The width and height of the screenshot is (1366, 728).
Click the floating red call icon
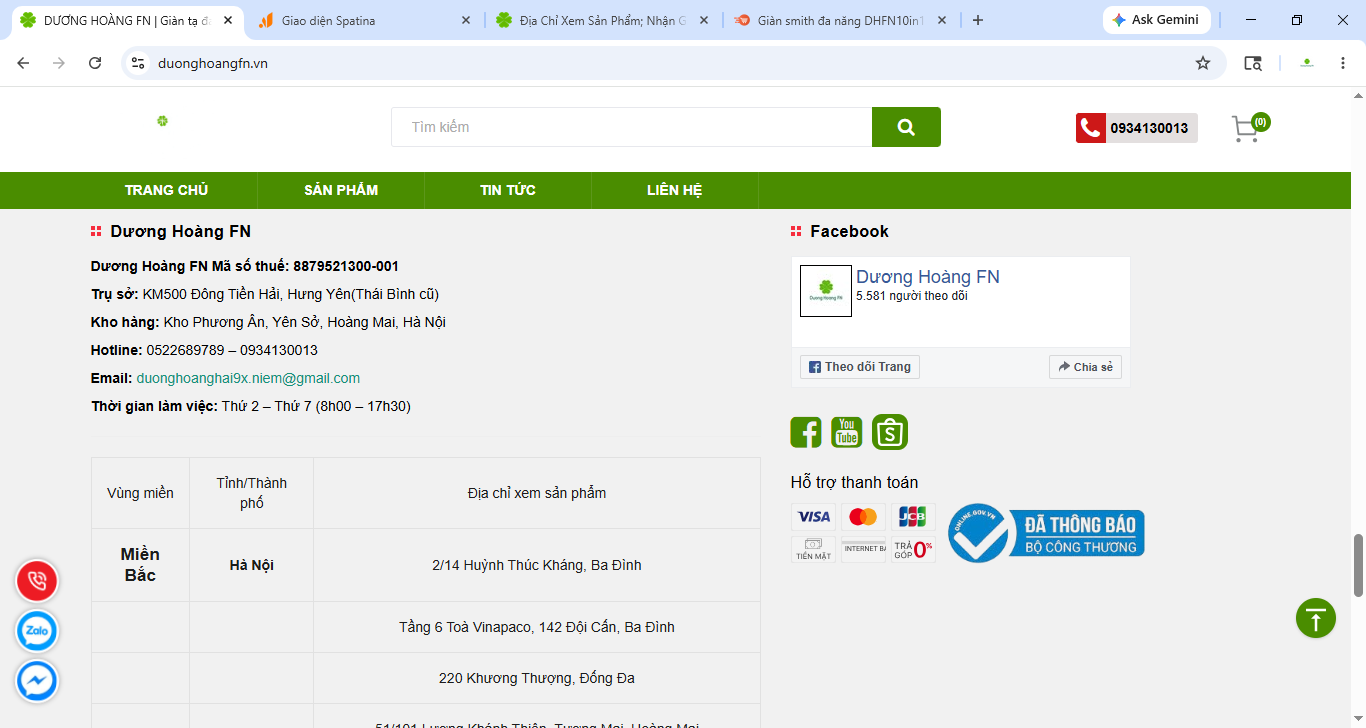pos(37,581)
